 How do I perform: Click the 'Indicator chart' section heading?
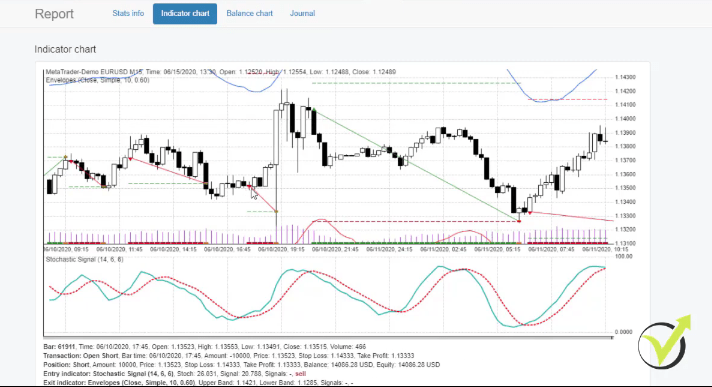point(65,49)
